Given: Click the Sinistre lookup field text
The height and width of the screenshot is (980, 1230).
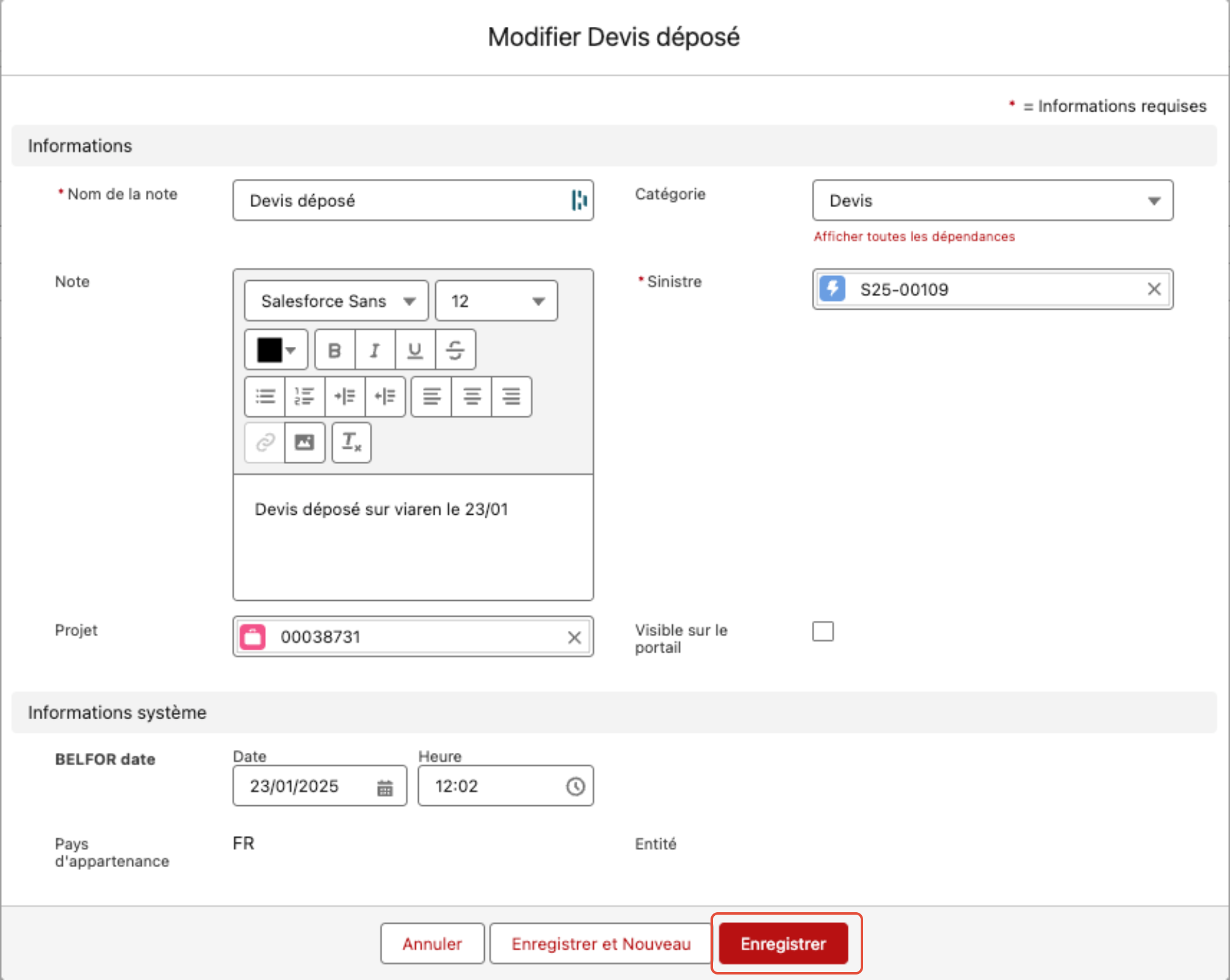Looking at the screenshot, I should 905,289.
